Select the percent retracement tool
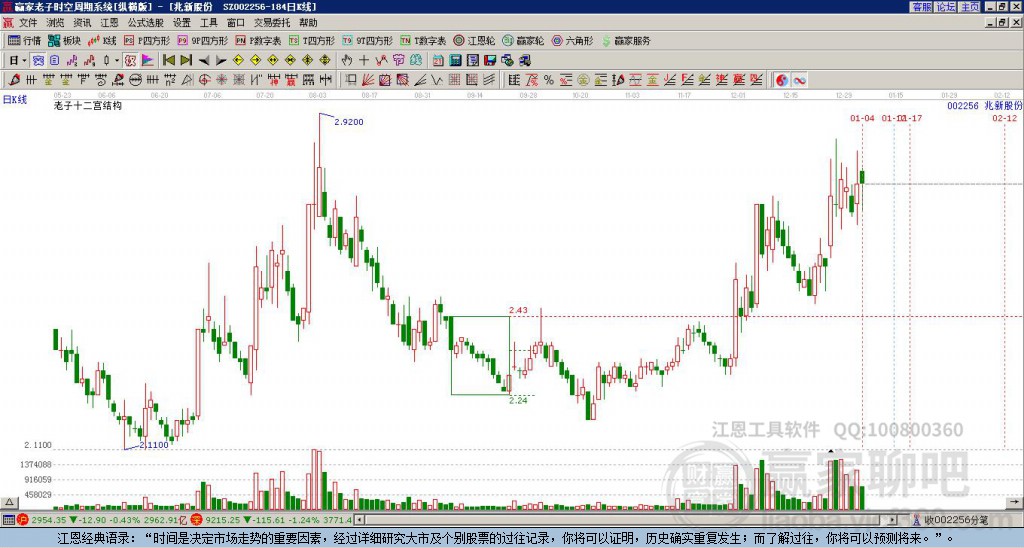1024x548 pixels. [x=549, y=80]
